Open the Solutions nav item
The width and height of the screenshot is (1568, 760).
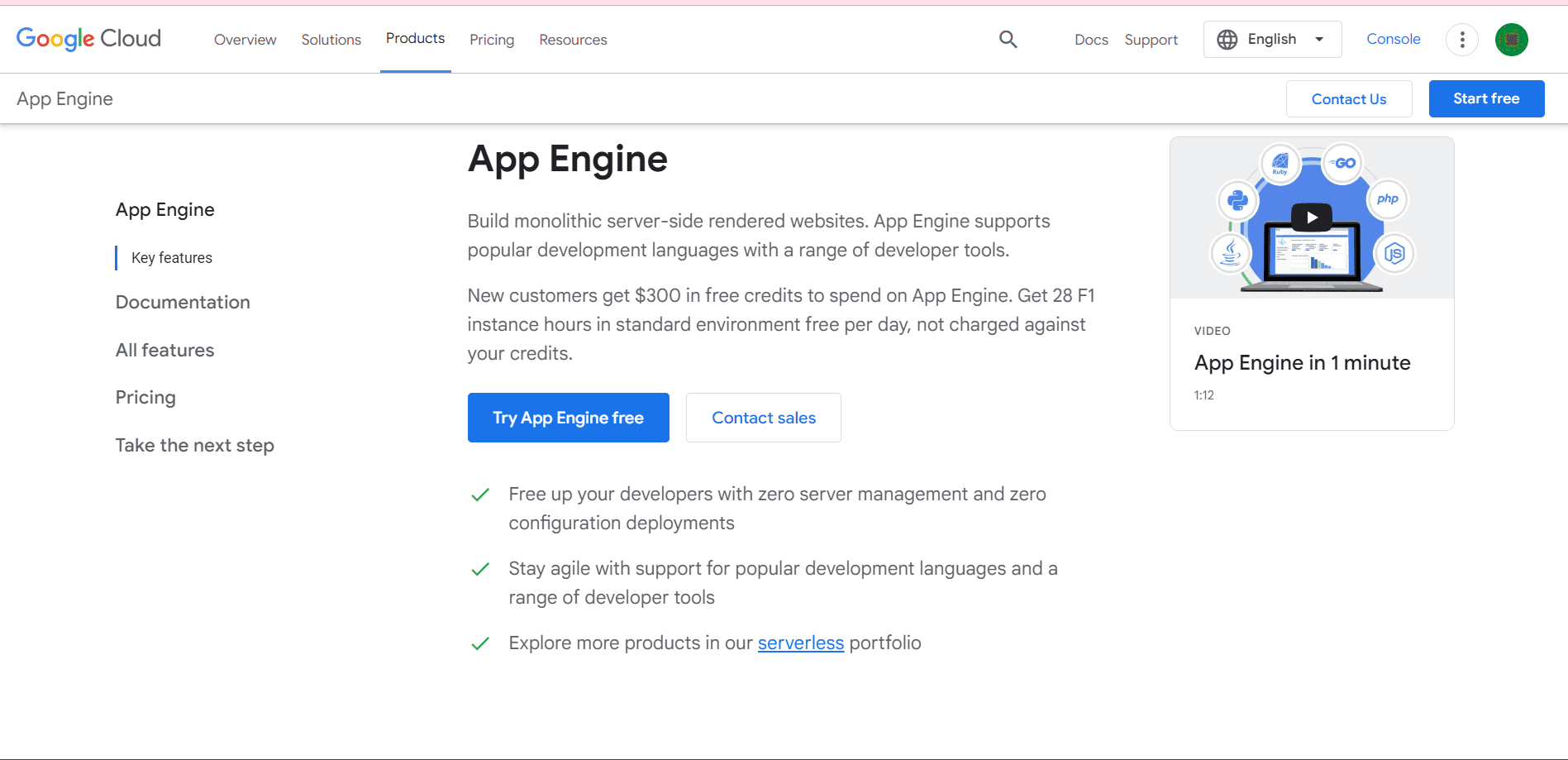click(331, 40)
